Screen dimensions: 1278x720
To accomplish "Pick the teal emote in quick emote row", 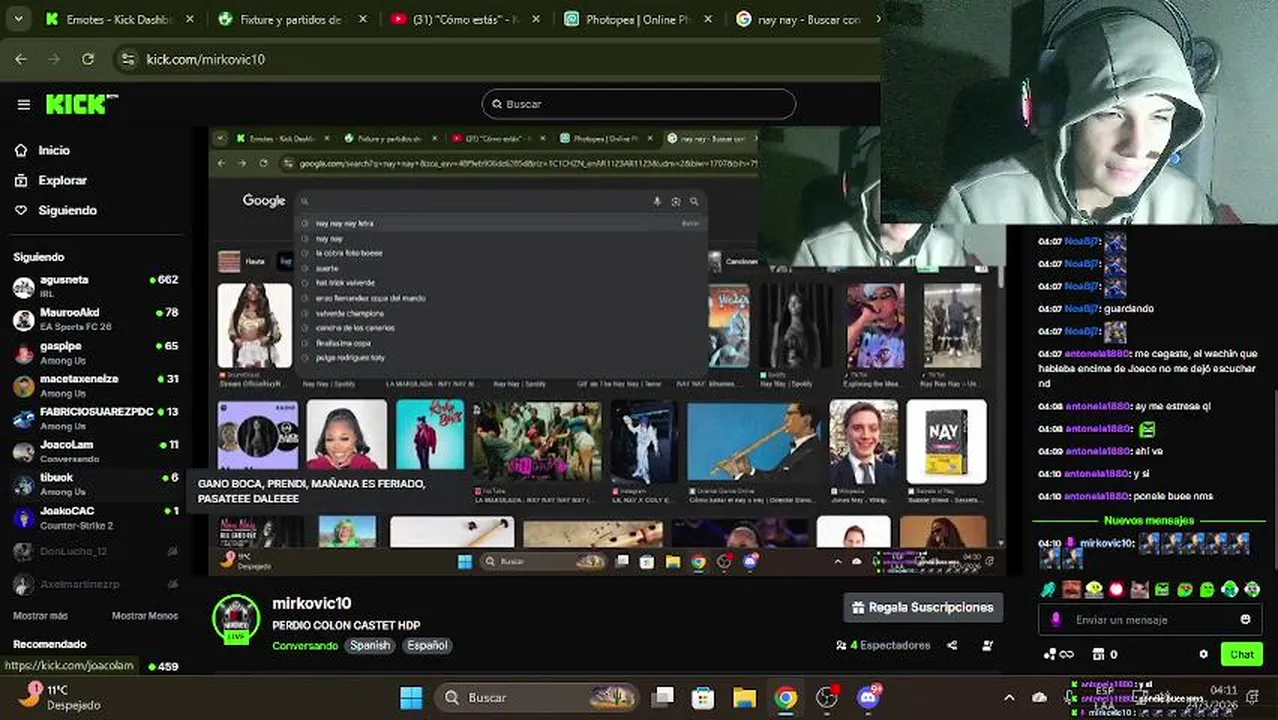I will [x=1048, y=589].
